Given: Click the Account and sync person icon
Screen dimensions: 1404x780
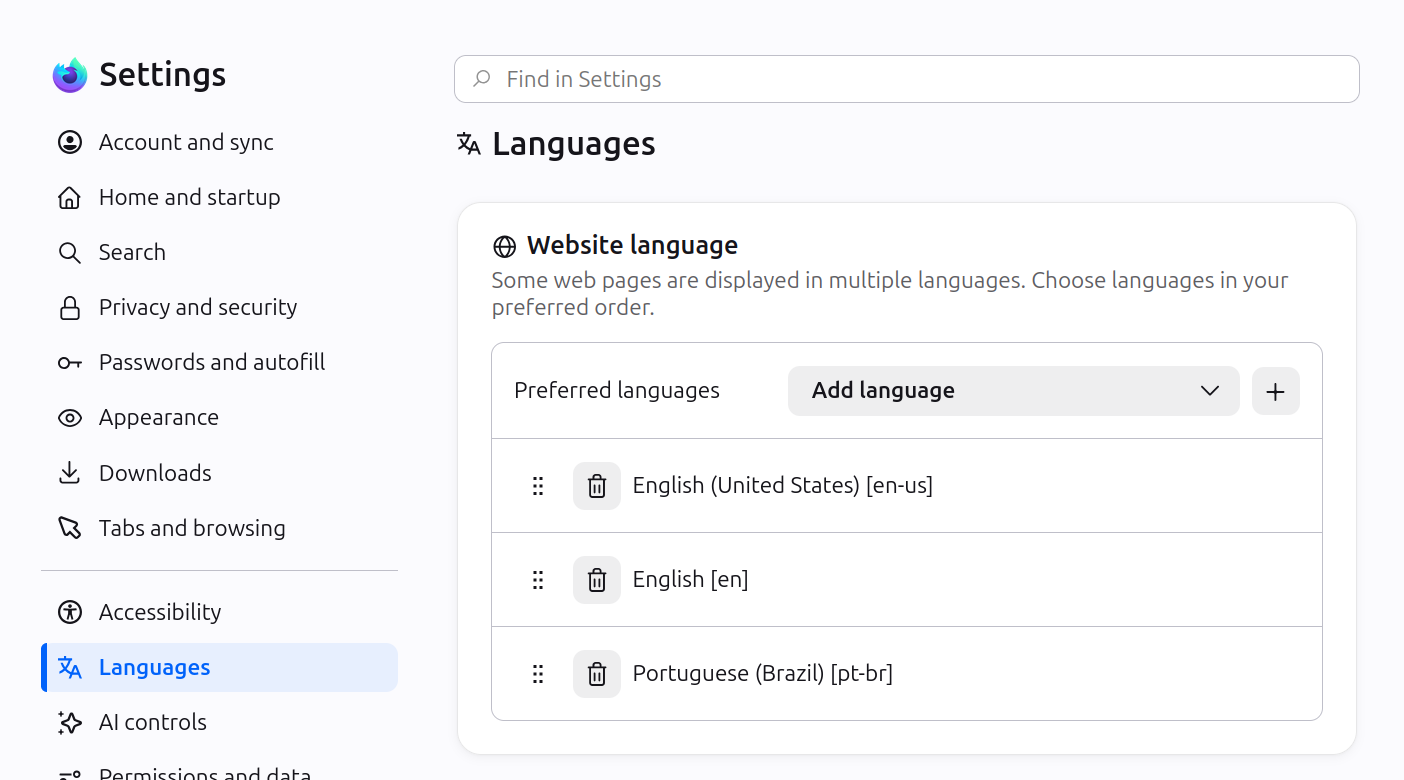Looking at the screenshot, I should [x=70, y=142].
